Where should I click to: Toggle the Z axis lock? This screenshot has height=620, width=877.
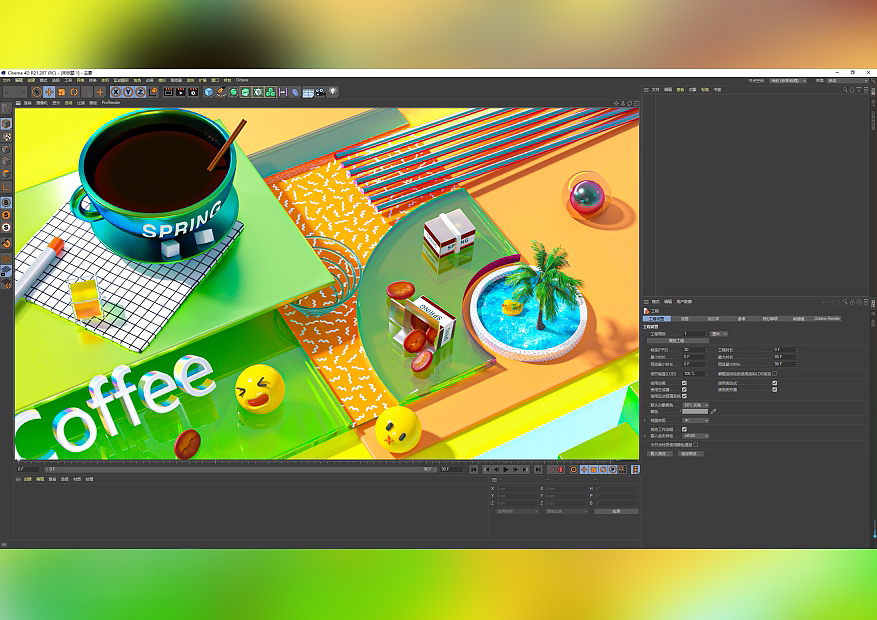[x=140, y=92]
